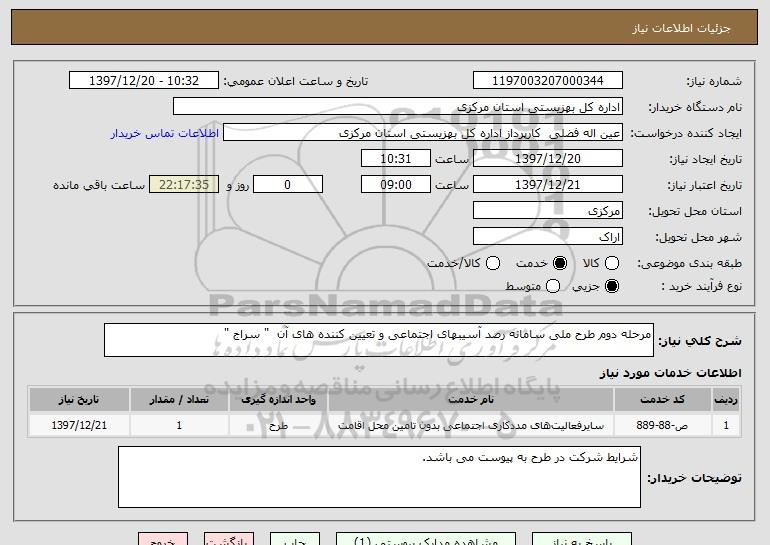Click the ساعت باقی مانده label

[x=99, y=185]
